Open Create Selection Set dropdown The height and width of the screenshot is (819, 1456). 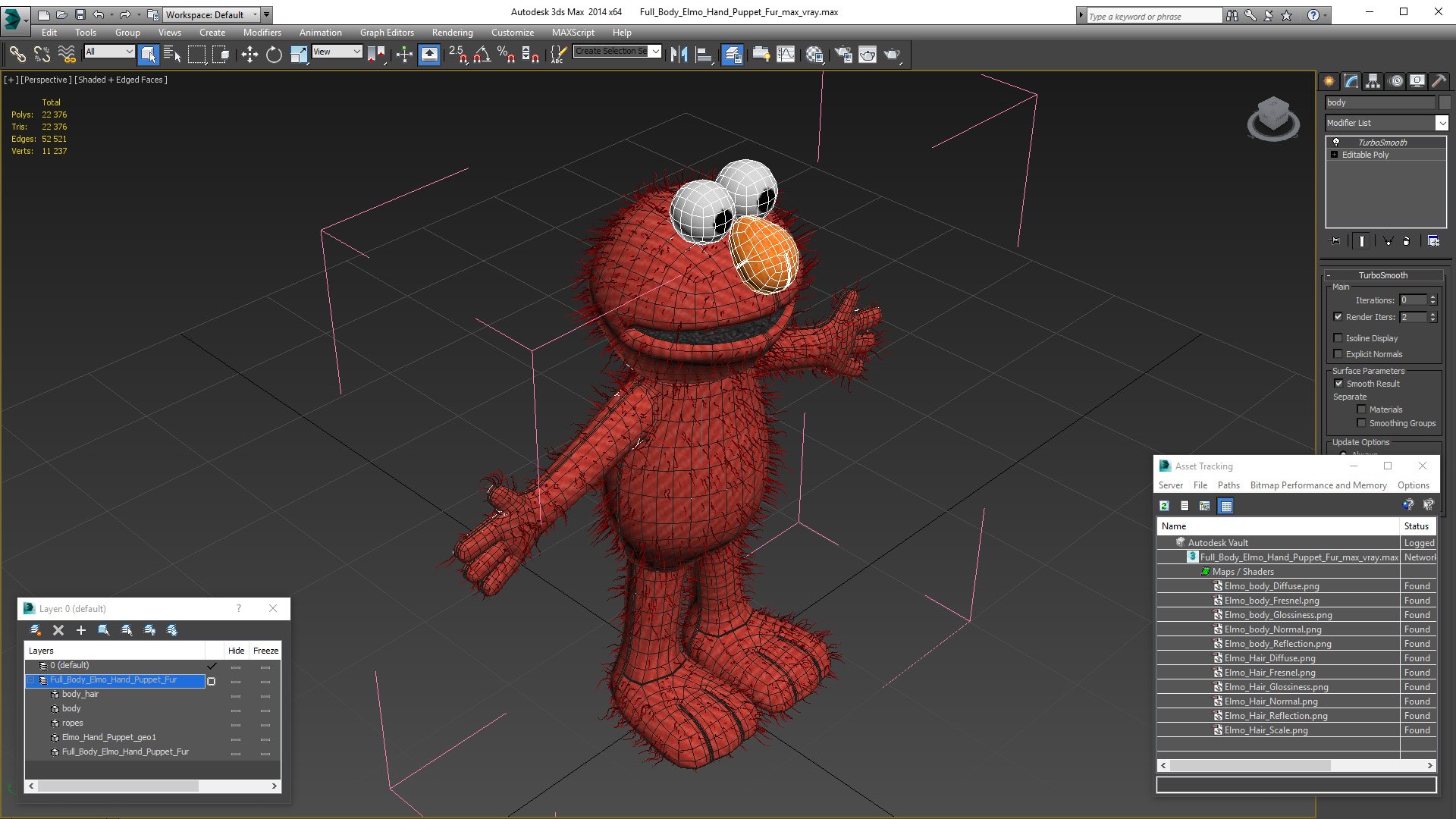click(655, 52)
